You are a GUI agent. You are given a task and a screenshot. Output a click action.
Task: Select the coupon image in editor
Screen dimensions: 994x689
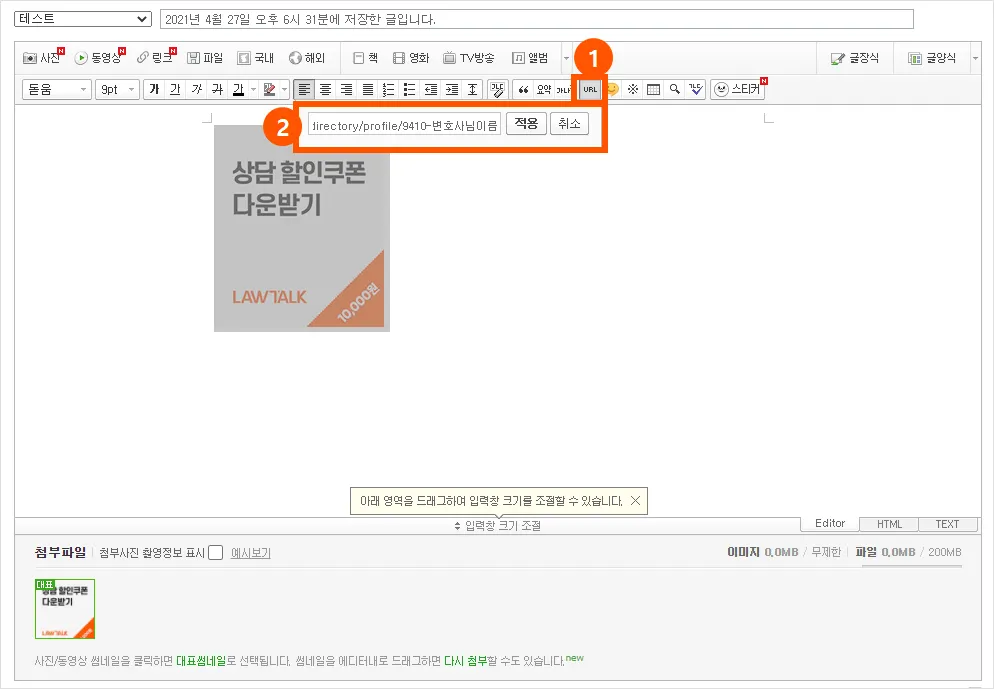(x=302, y=228)
